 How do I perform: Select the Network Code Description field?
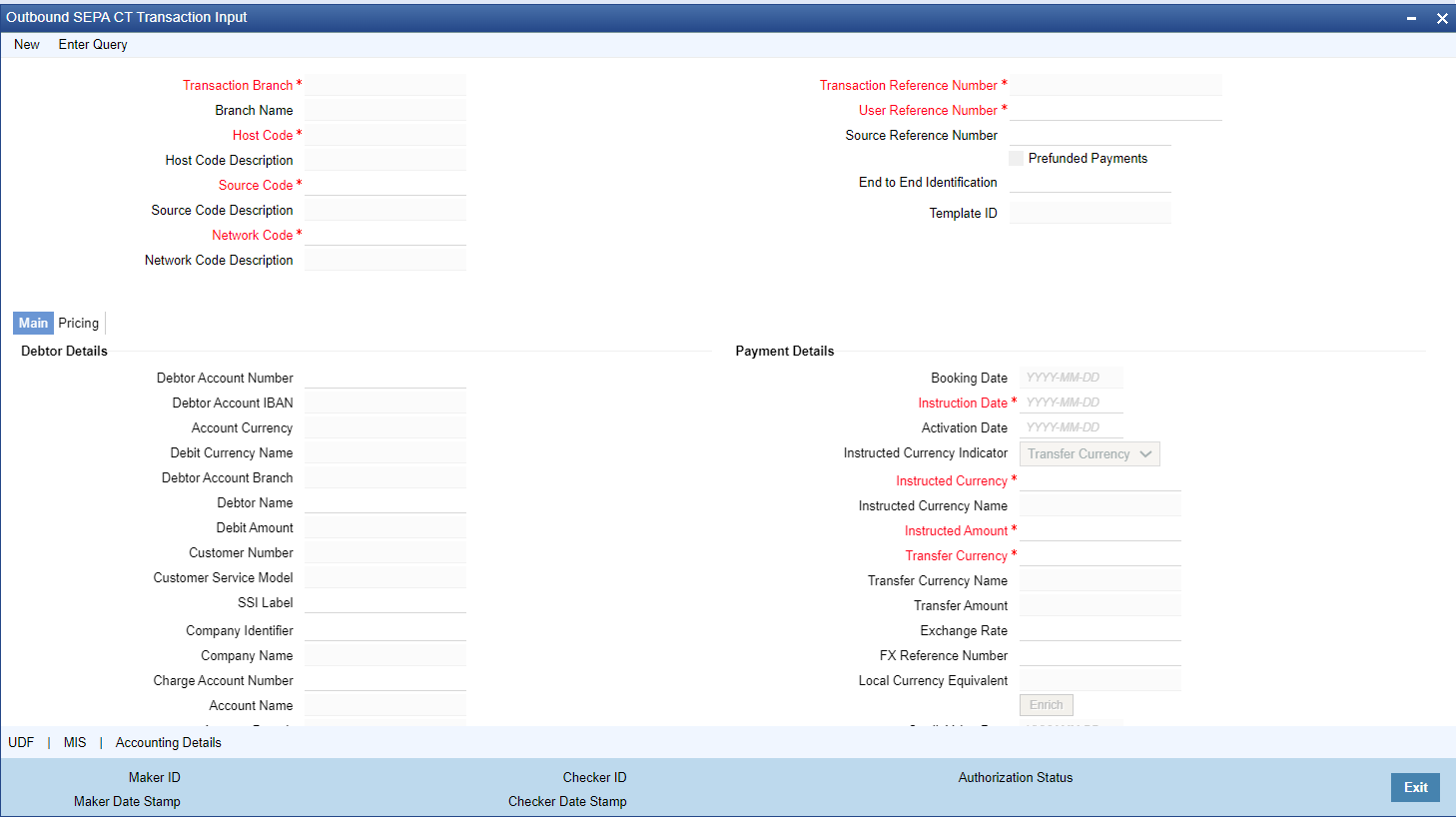tap(385, 260)
